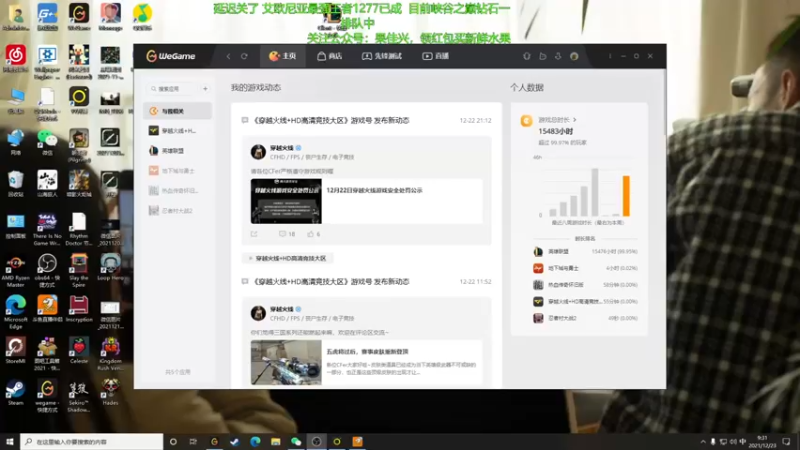Focus the 搜索应用 search field
800x450 pixels.
(x=173, y=89)
